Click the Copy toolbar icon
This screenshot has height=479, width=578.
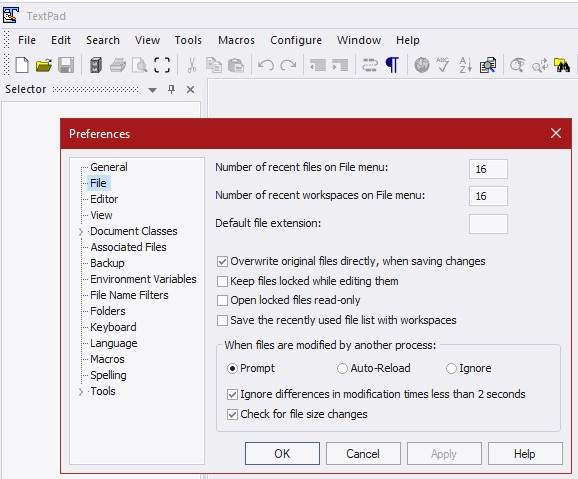(x=214, y=65)
